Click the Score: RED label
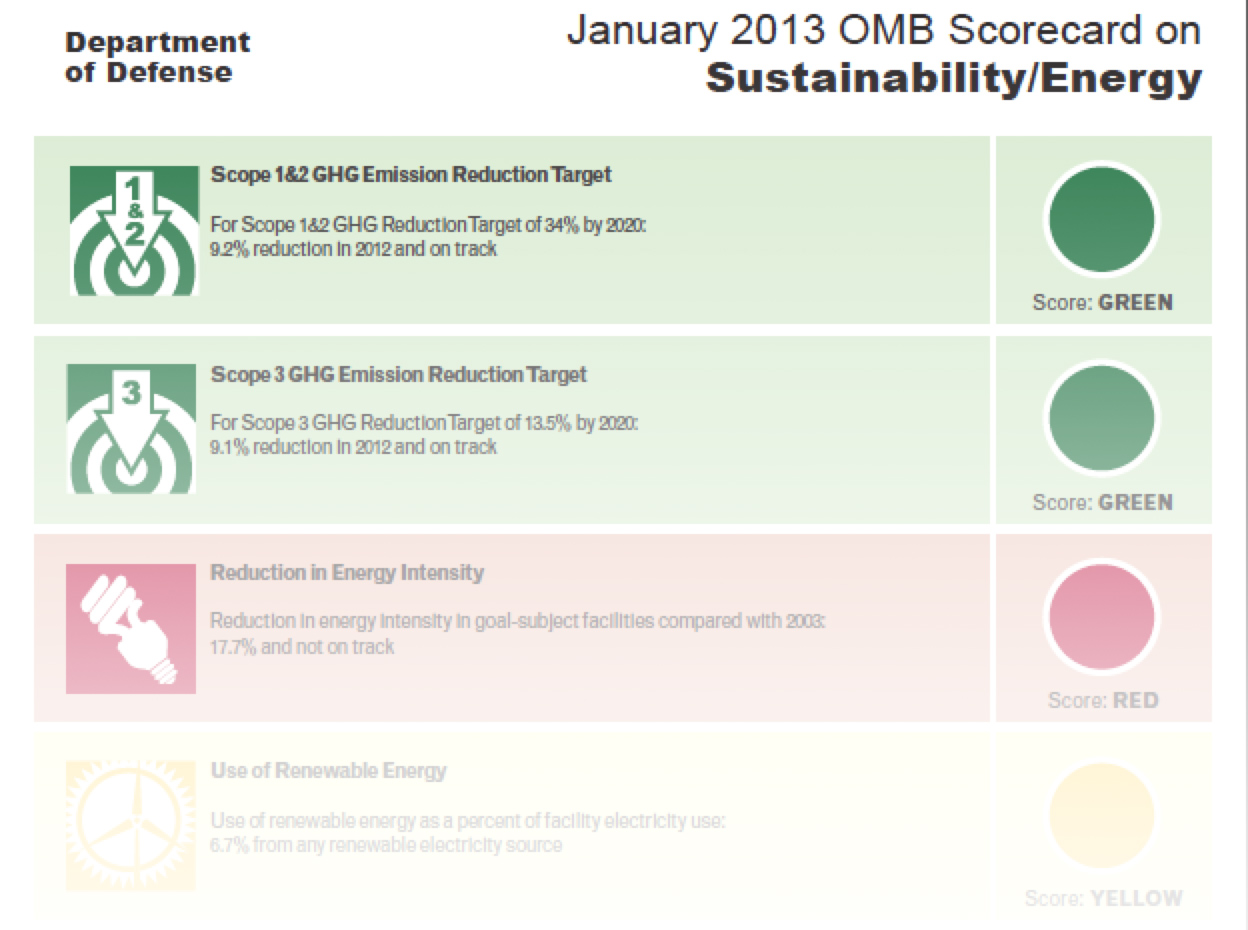The width and height of the screenshot is (1248, 930). [1103, 700]
